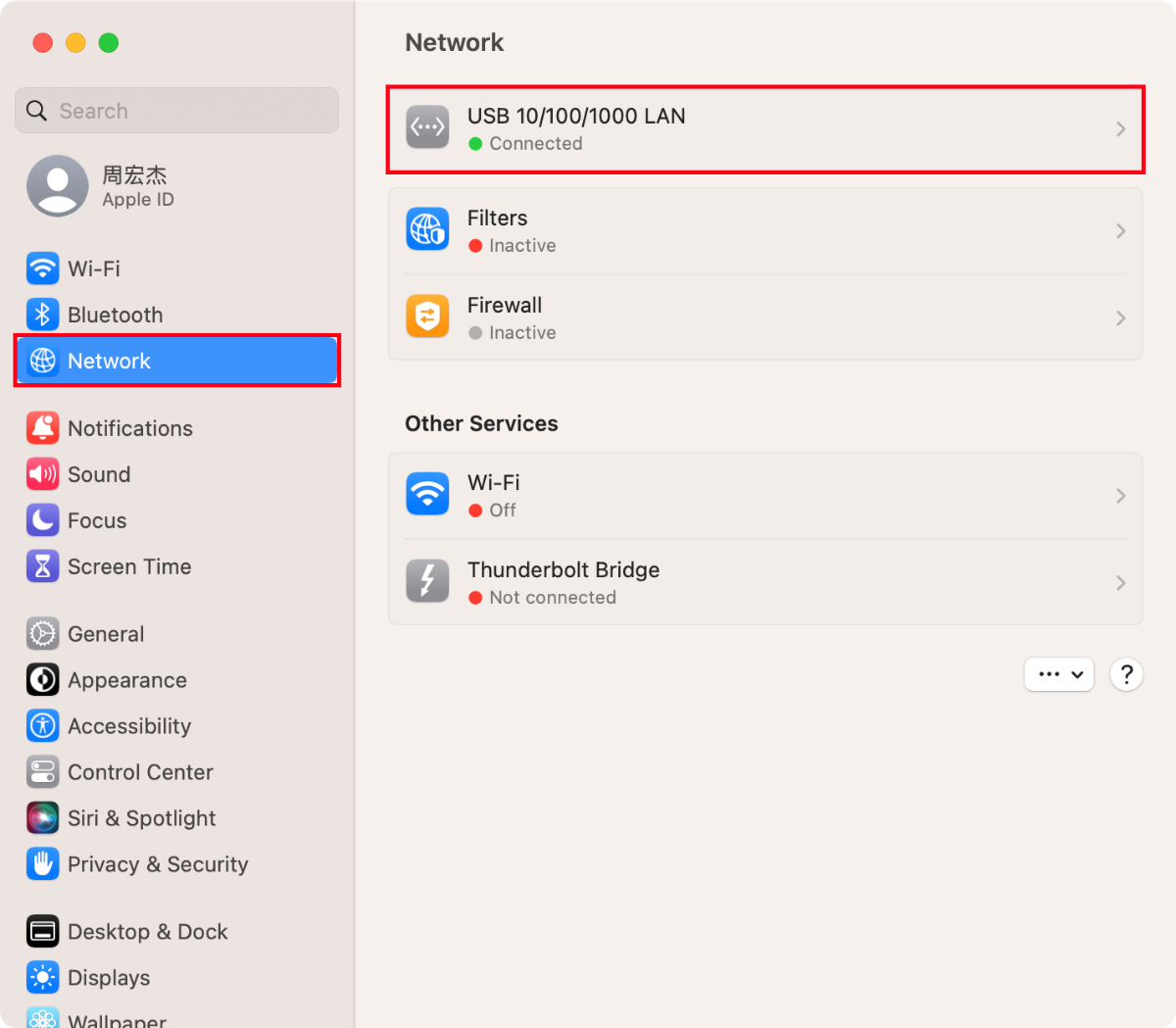Viewport: 1176px width, 1028px height.
Task: Click the Wi-Fi icon in sidebar
Action: 42,269
